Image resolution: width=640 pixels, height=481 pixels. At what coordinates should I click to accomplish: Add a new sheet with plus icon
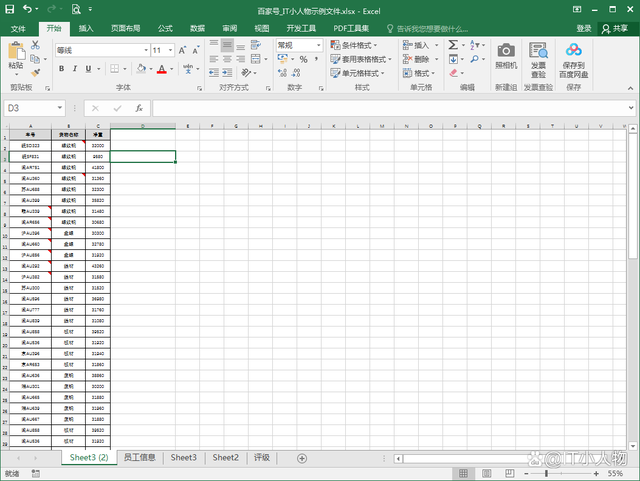point(302,458)
